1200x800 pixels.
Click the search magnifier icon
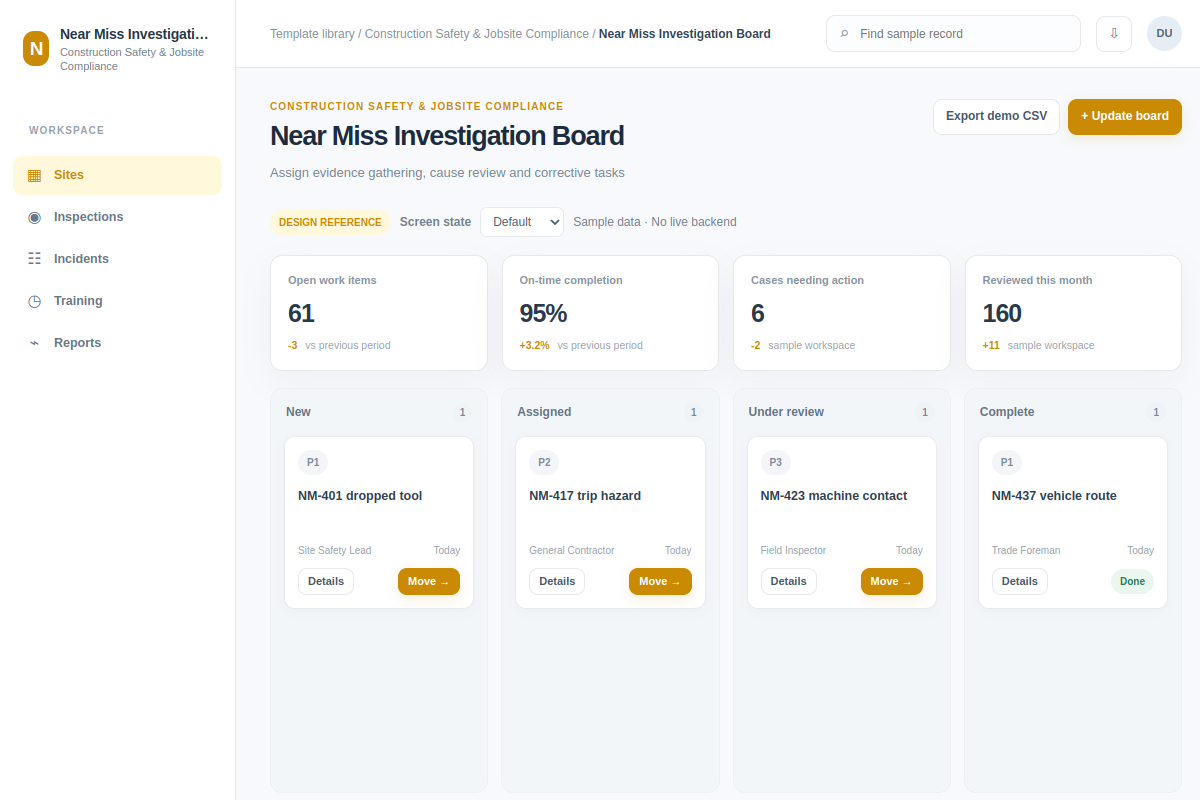[844, 34]
